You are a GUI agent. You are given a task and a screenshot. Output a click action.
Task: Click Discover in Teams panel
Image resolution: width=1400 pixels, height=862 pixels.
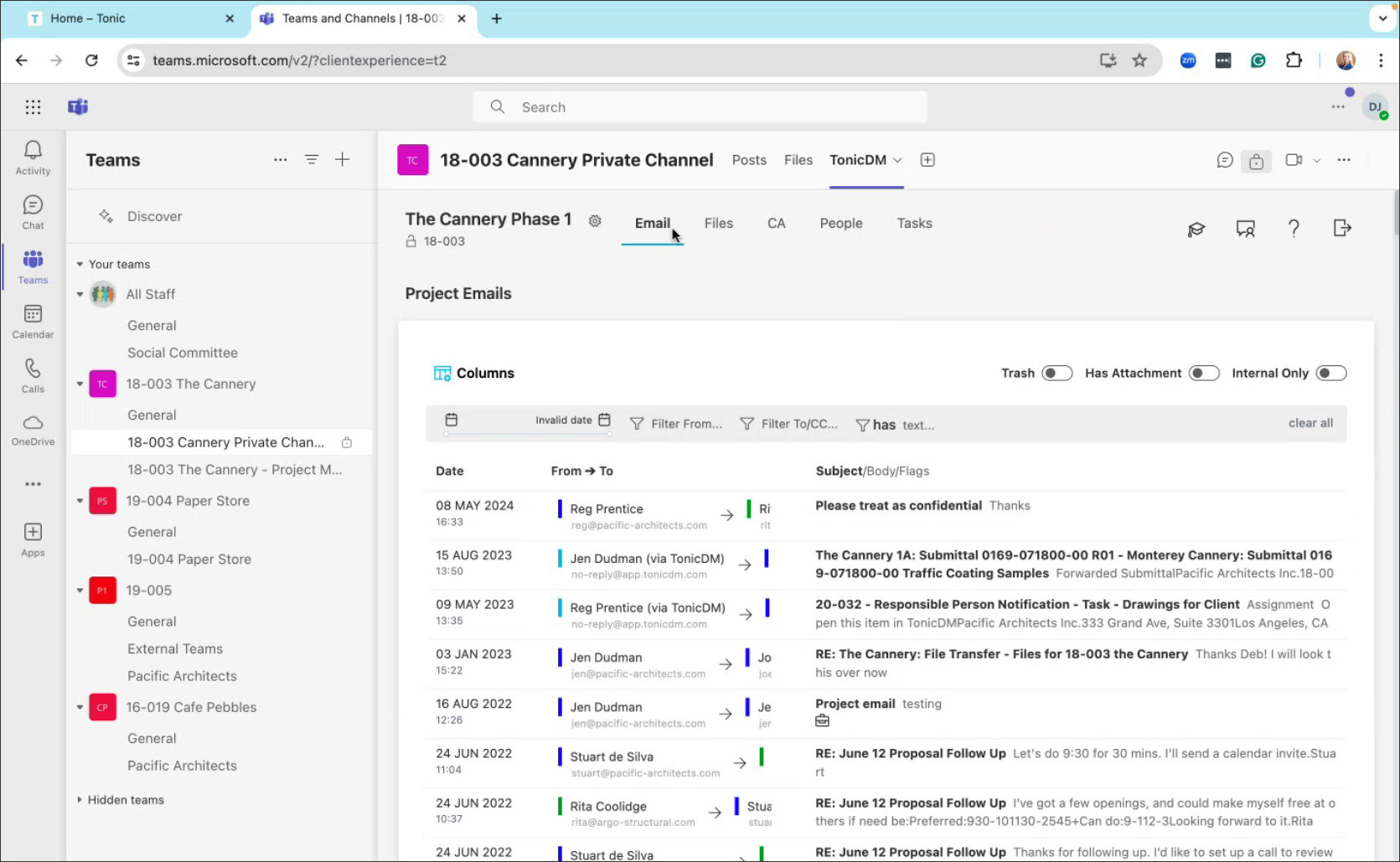pos(154,216)
